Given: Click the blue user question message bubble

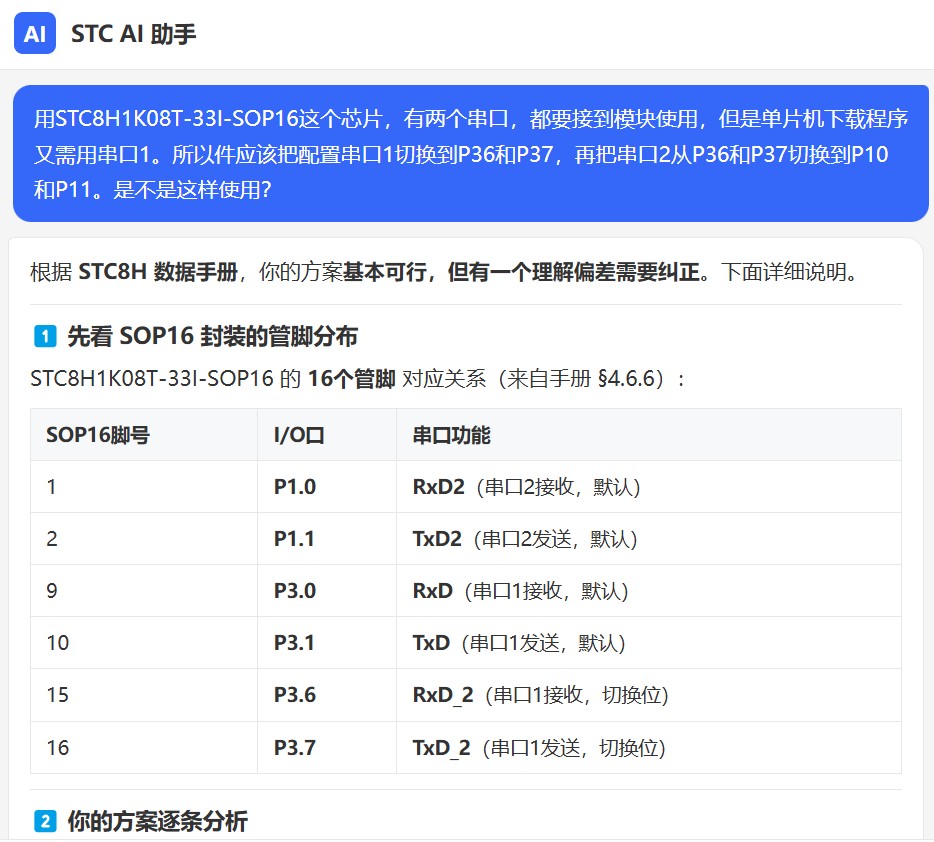Looking at the screenshot, I should pyautogui.click(x=471, y=154).
